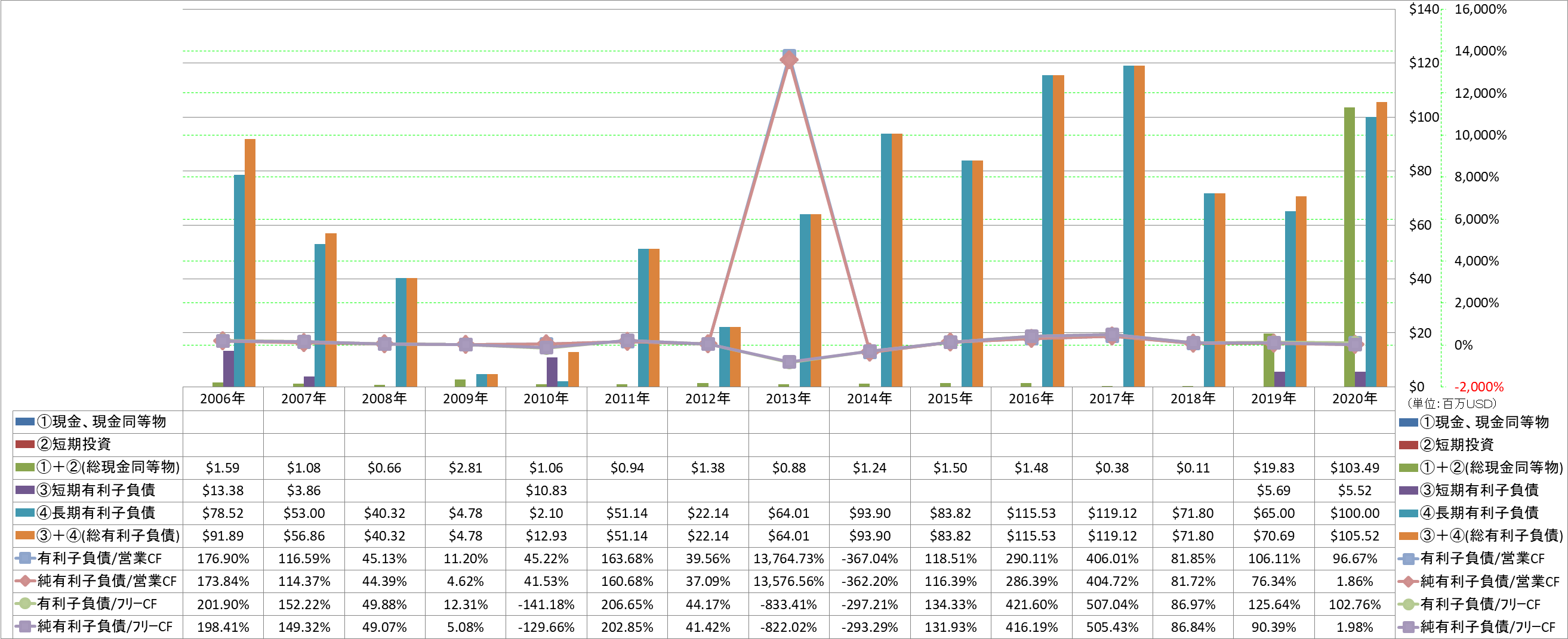Click the cell showing $19.83
This screenshot has height=639, width=1568.
(x=1273, y=467)
